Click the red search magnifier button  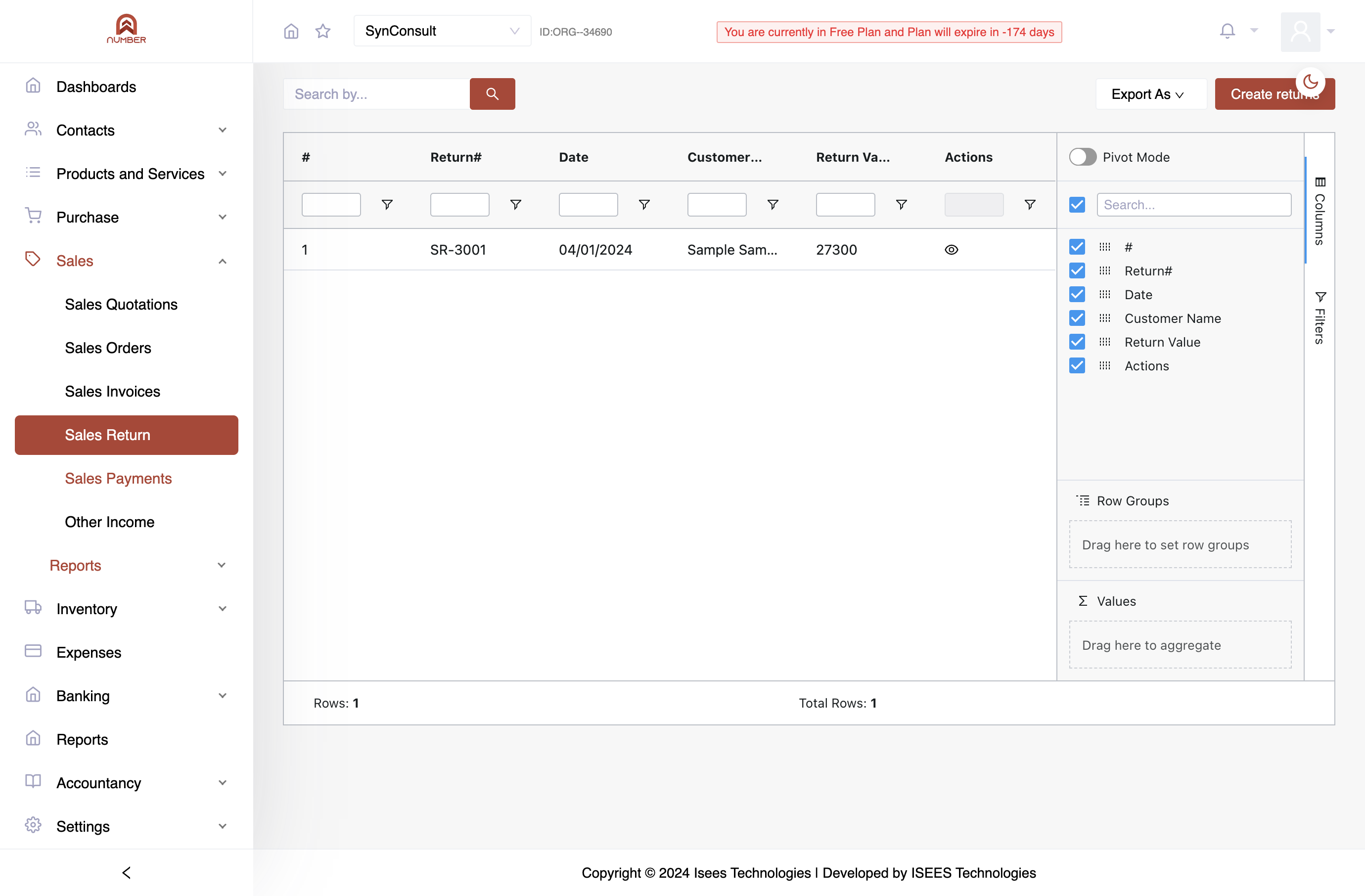492,93
